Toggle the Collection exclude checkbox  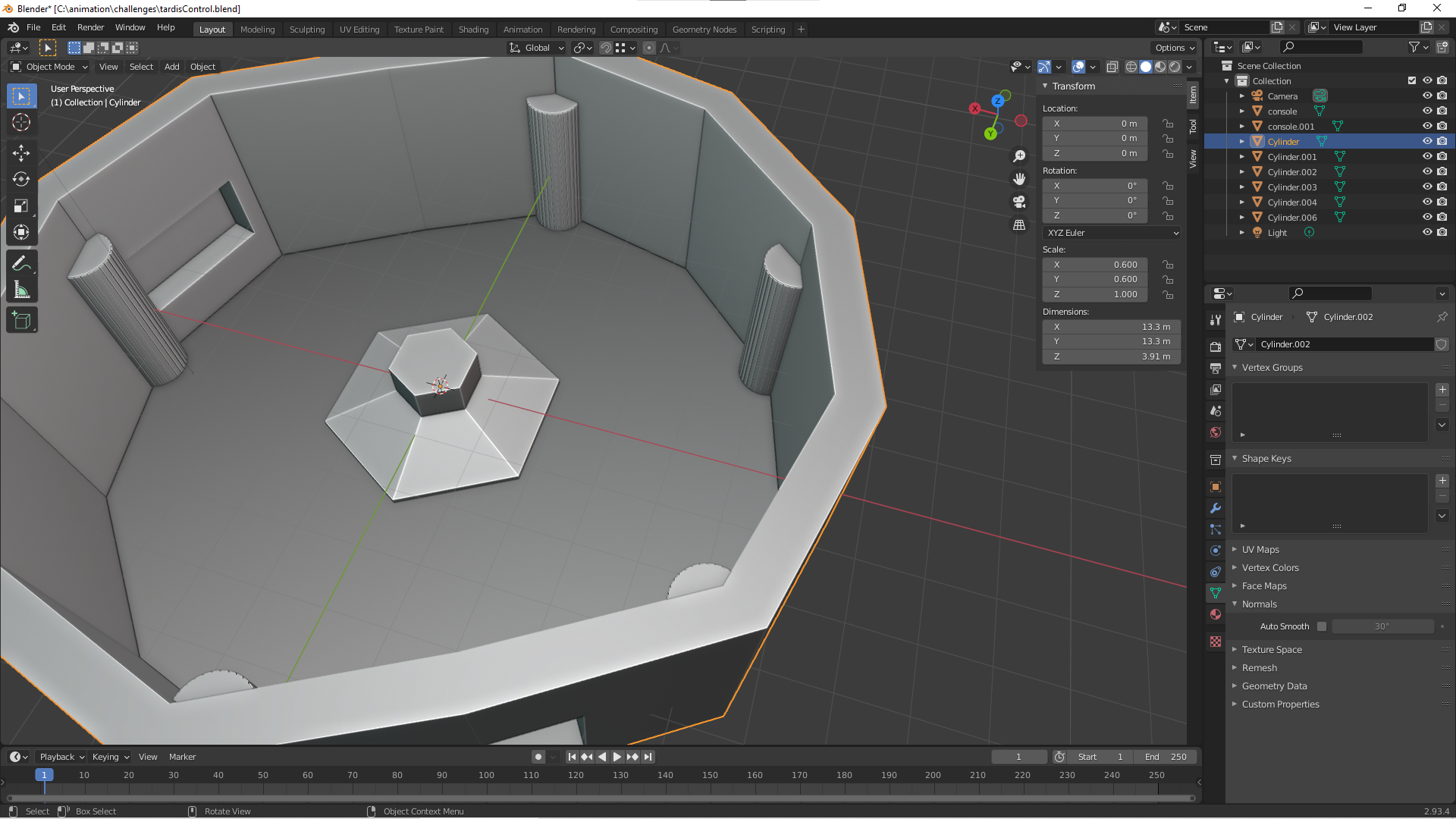pos(1411,80)
